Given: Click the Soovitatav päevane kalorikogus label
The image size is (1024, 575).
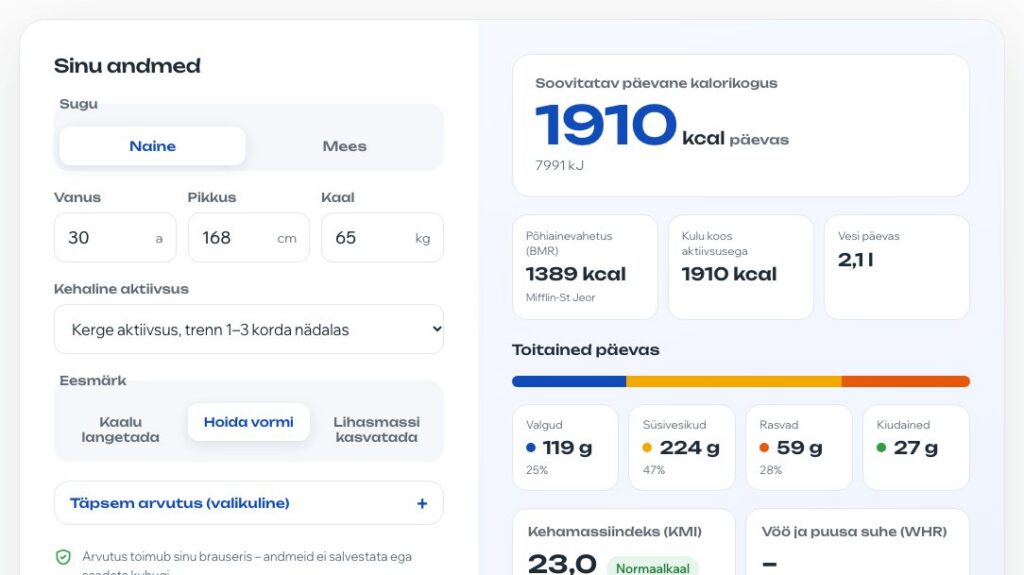Looking at the screenshot, I should point(656,83).
